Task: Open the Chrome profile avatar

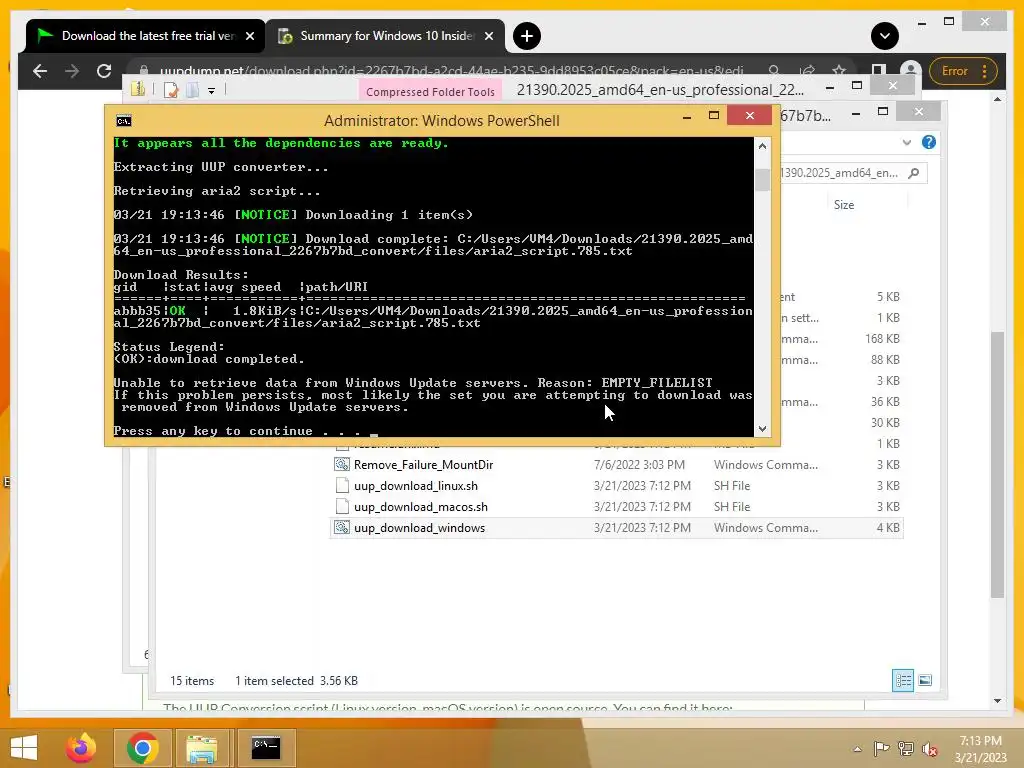Action: 910,71
